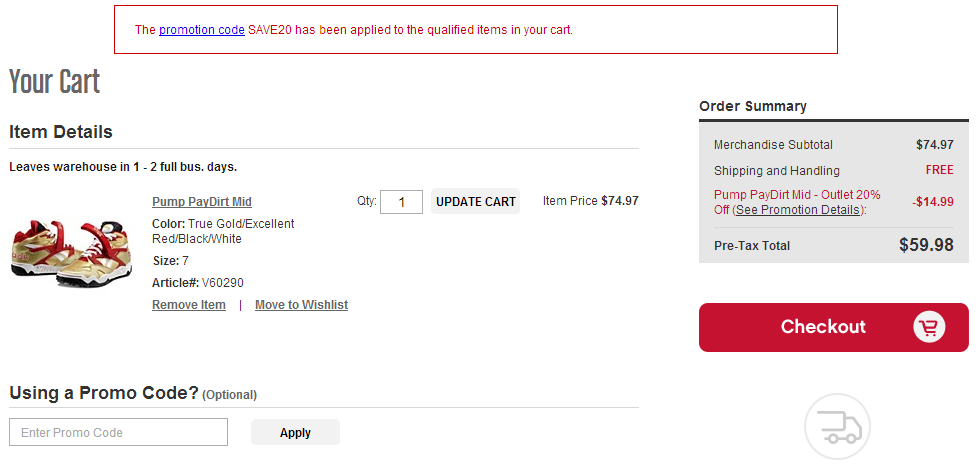The width and height of the screenshot is (978, 466).
Task: Click the Pre-Tax Total amount $59.98
Action: click(x=926, y=245)
